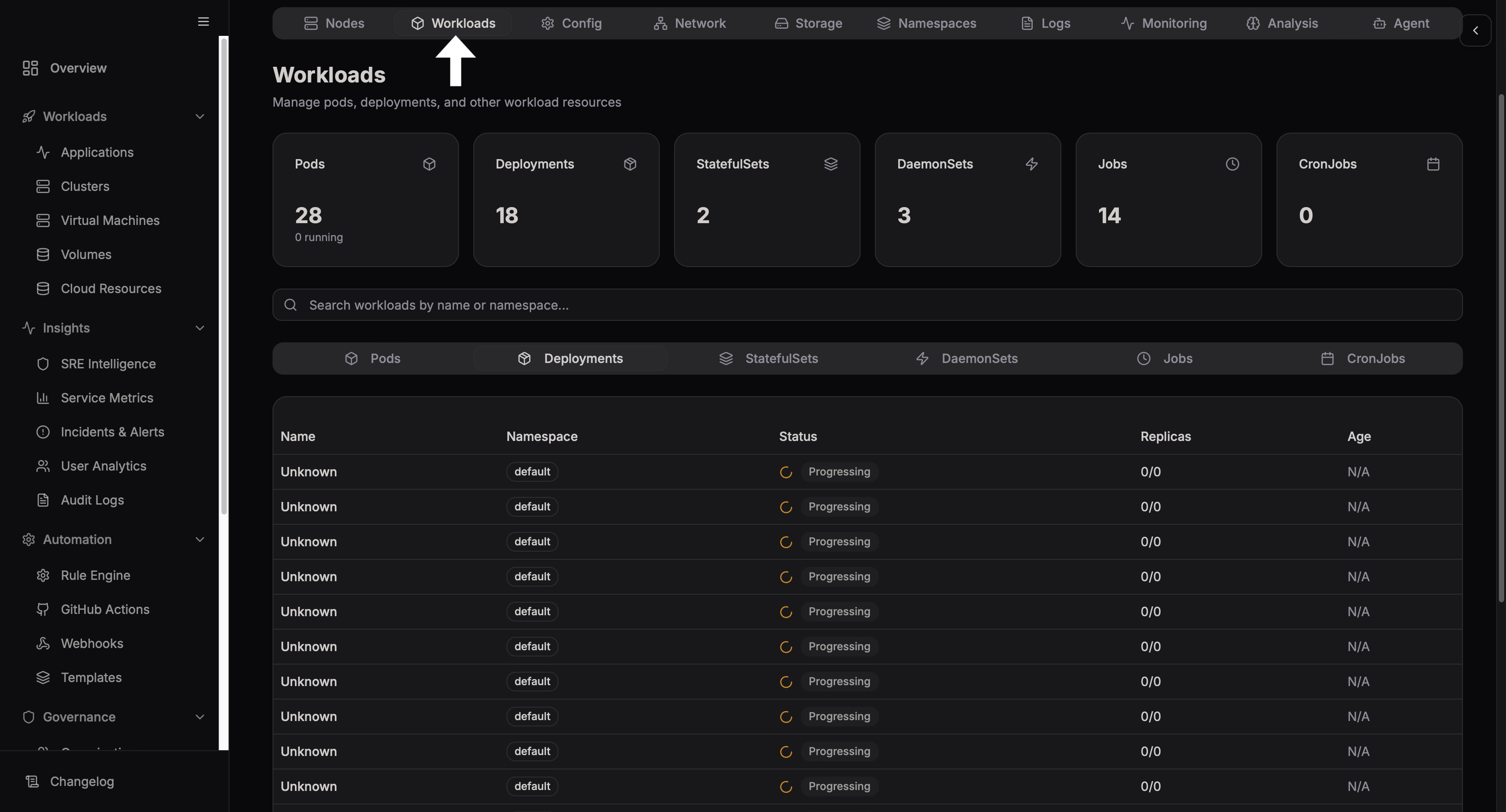This screenshot has width=1506, height=812.
Task: Click the lightning icon on the DaemonSets card
Action: (1032, 164)
